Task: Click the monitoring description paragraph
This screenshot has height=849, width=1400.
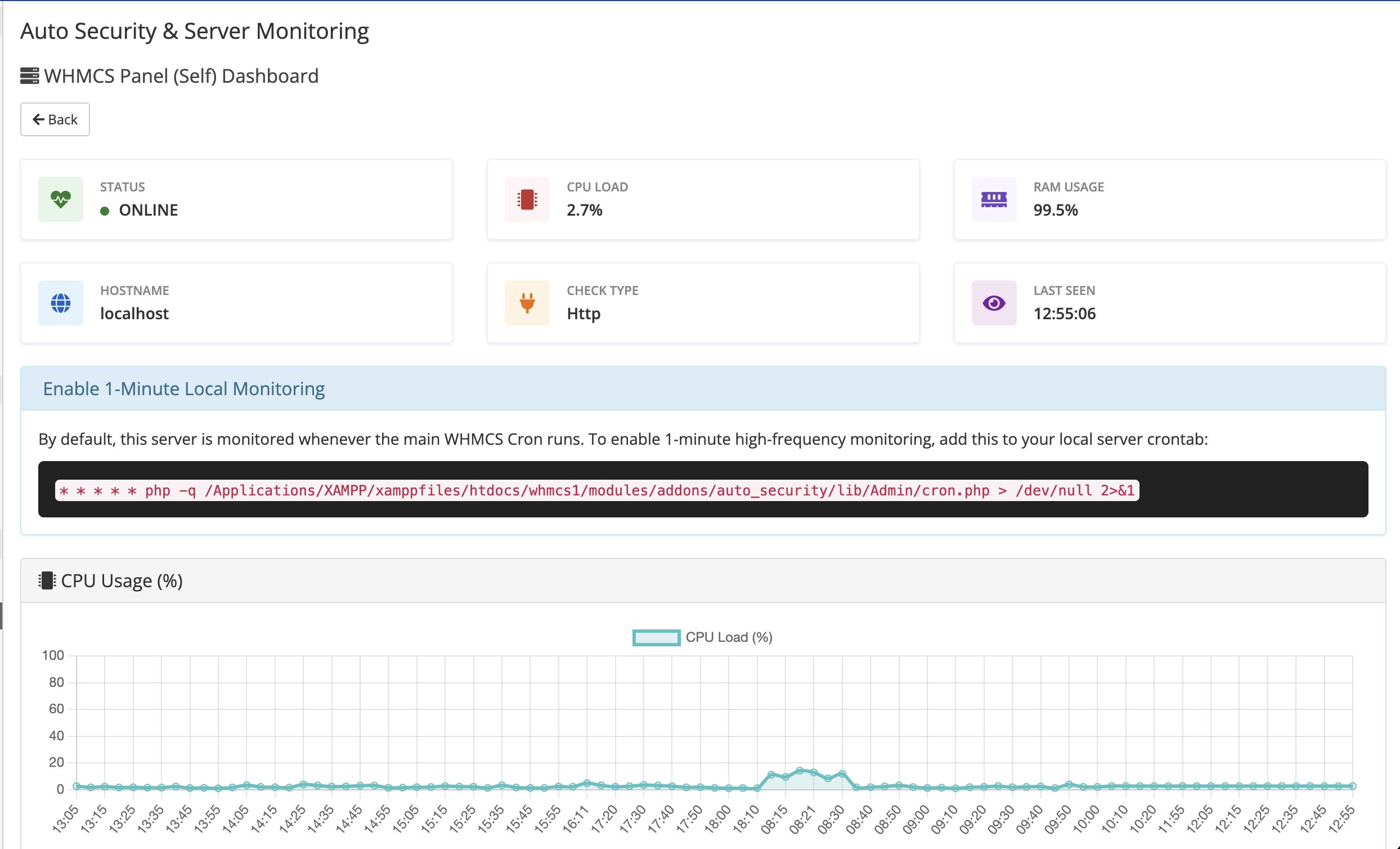Action: point(623,439)
